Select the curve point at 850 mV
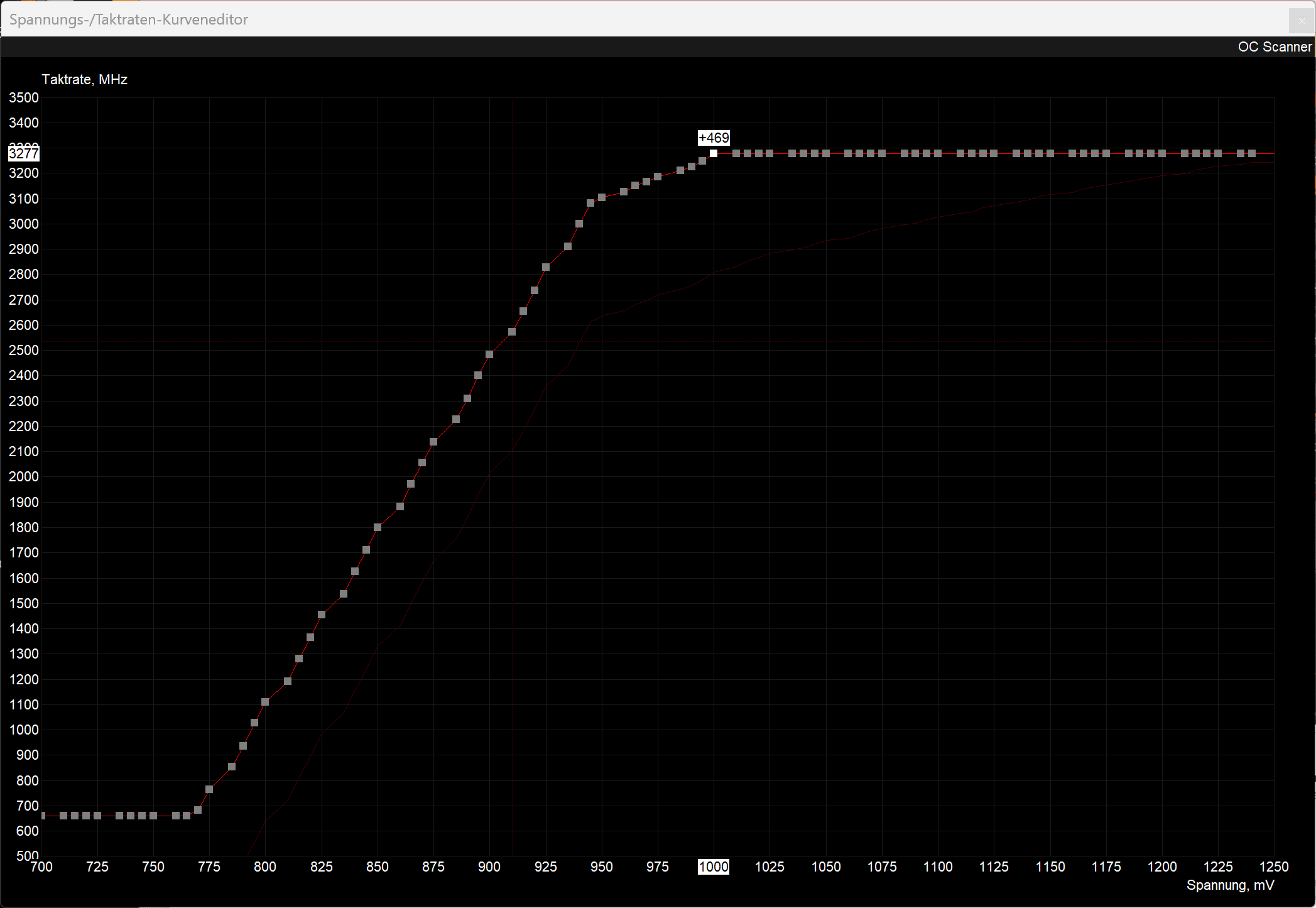This screenshot has height=908, width=1316. [378, 527]
